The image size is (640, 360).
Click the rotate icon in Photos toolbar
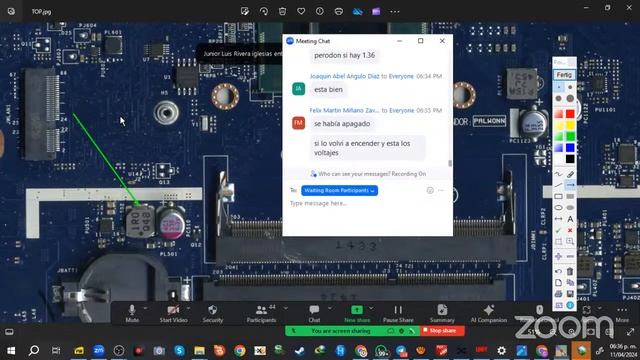pos(264,11)
